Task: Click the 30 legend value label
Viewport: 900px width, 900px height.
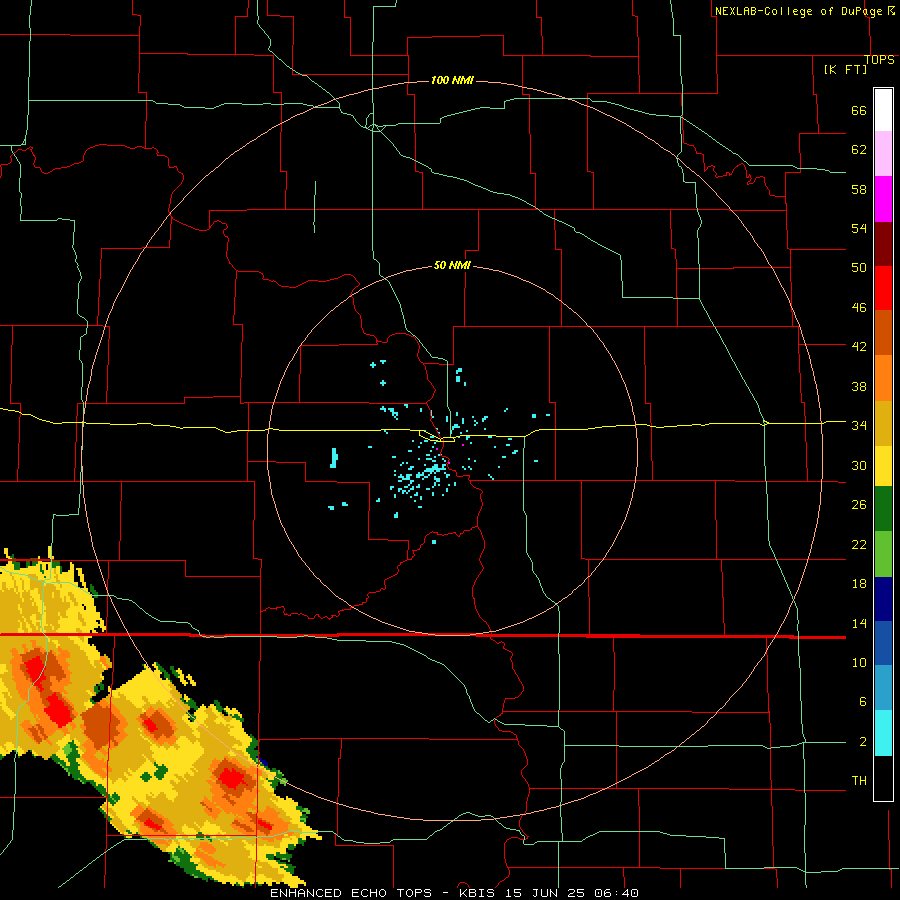Action: click(x=859, y=465)
